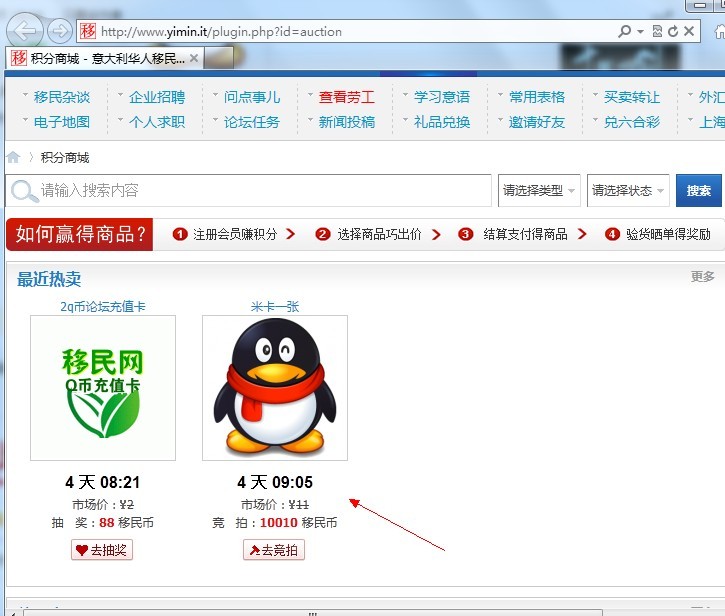The image size is (725, 616).
Task: Open the 买卖转让 menu item
Action: point(632,97)
